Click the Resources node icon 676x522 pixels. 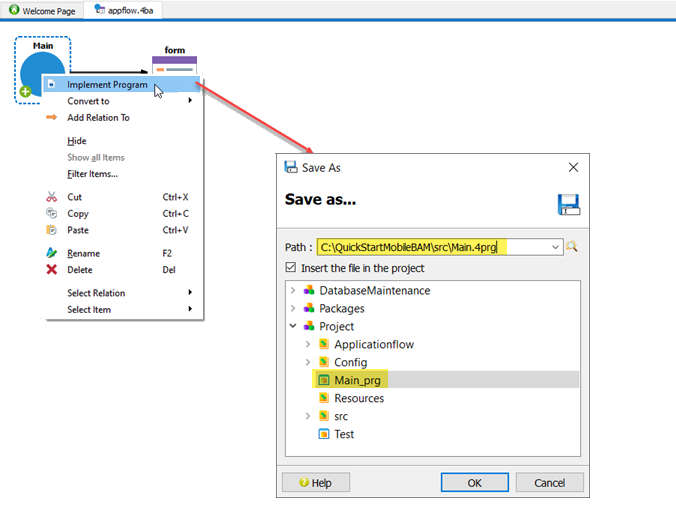[324, 398]
